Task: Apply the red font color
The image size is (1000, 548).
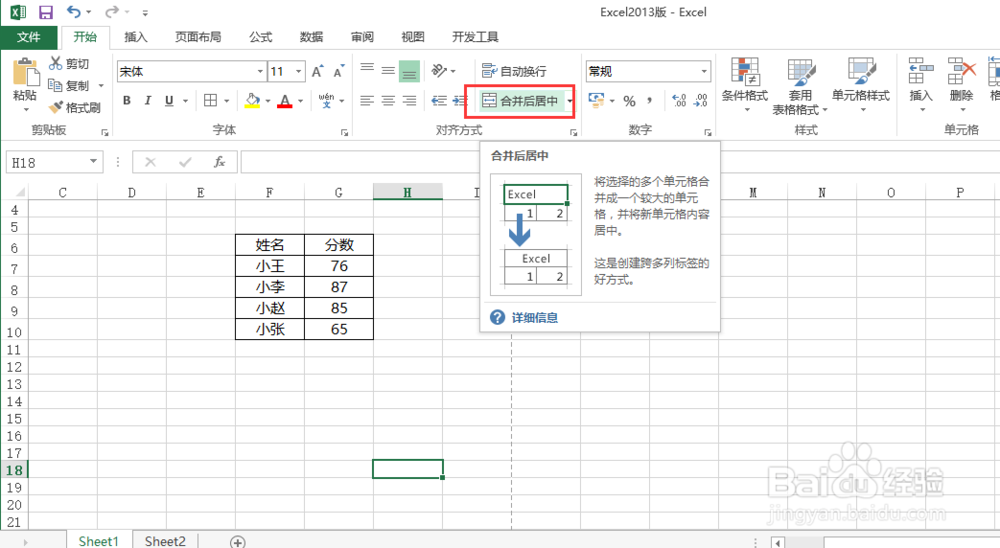Action: (x=285, y=100)
